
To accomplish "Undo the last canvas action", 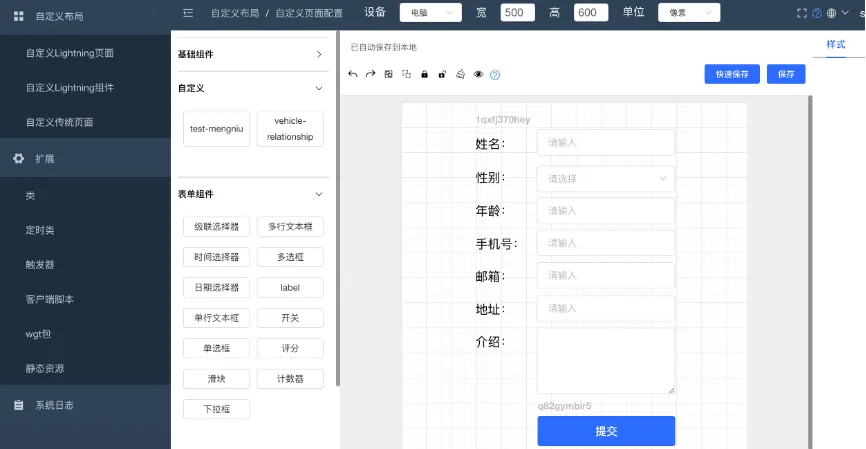I will [x=353, y=74].
